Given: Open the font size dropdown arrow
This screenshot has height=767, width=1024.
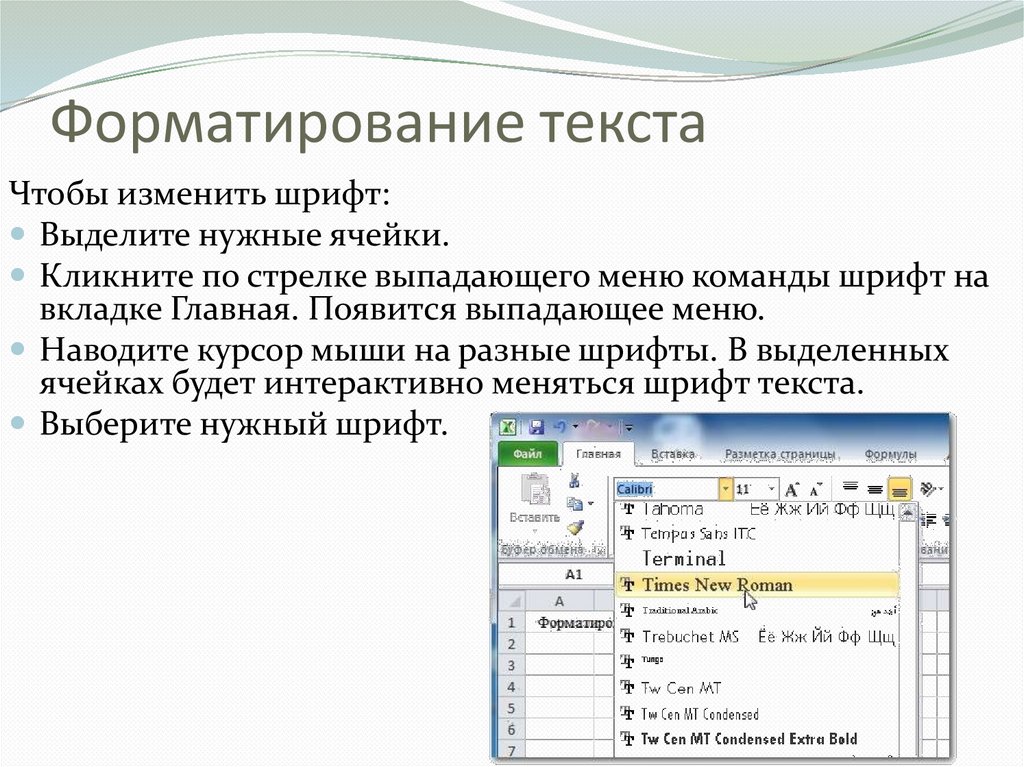Looking at the screenshot, I should click(x=771, y=489).
